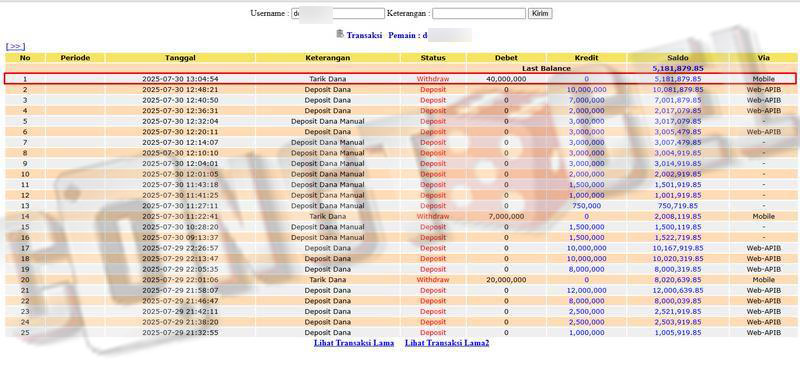Select the 20,000,000 Tarik Dana row

[x=401, y=279]
